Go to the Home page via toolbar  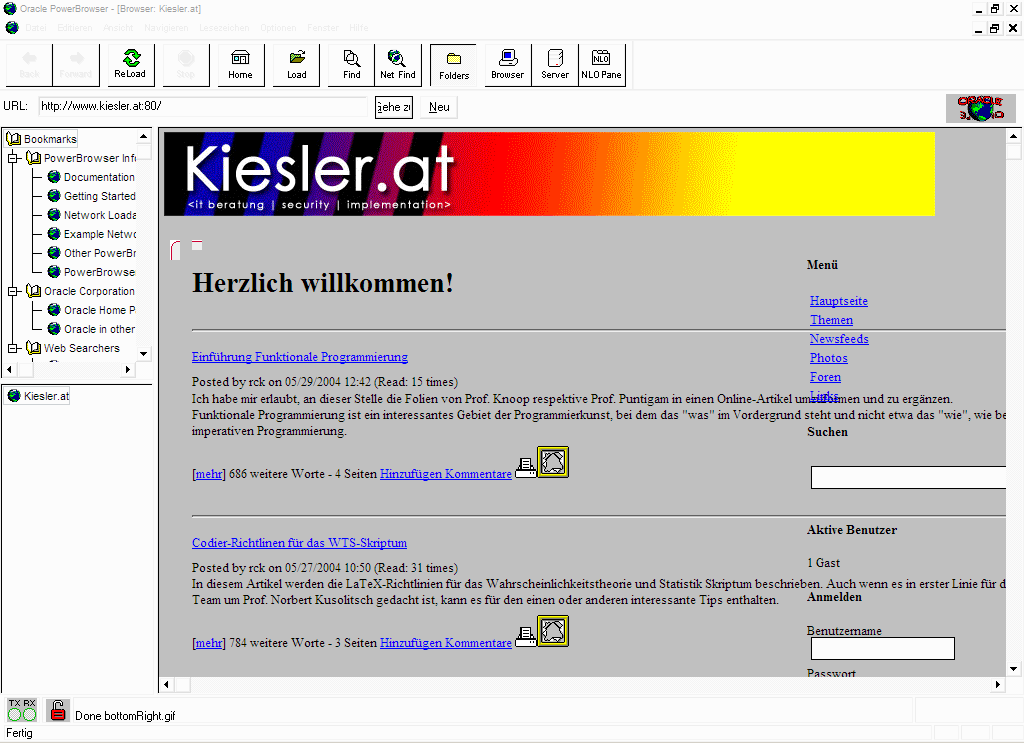pyautogui.click(x=241, y=65)
